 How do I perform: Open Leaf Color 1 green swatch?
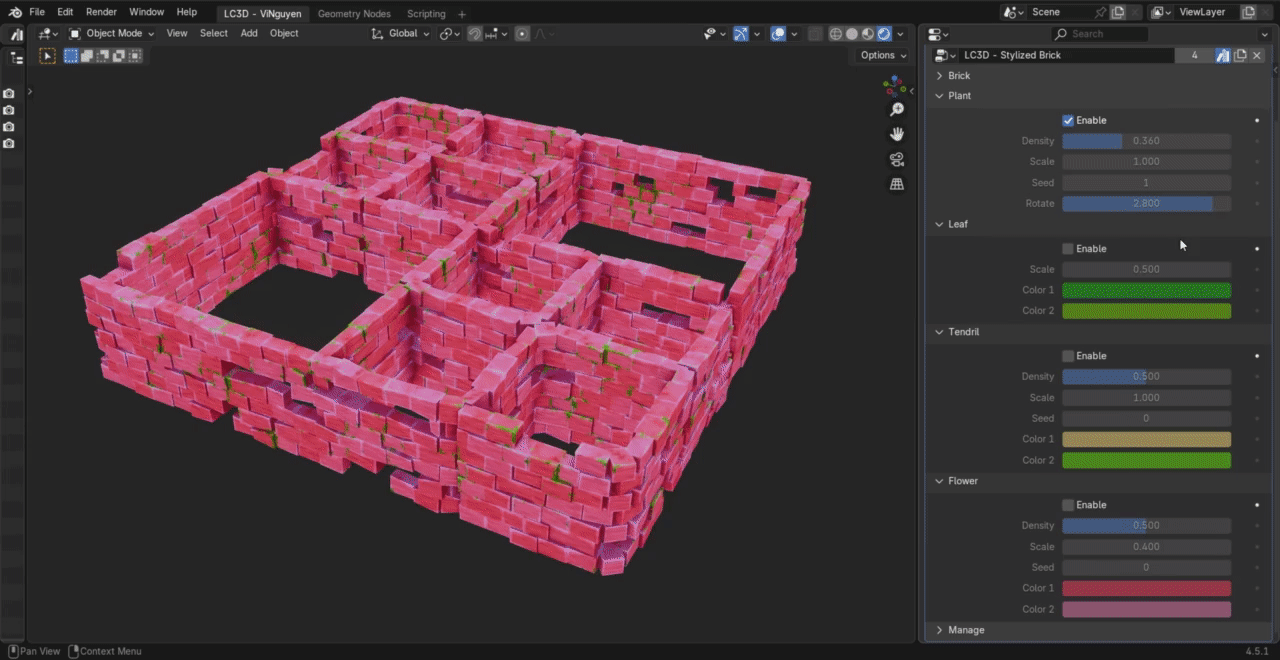coord(1146,290)
